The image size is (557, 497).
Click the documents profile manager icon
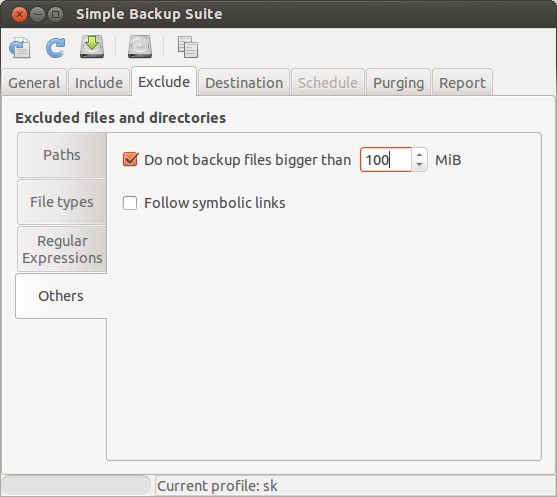pos(188,47)
